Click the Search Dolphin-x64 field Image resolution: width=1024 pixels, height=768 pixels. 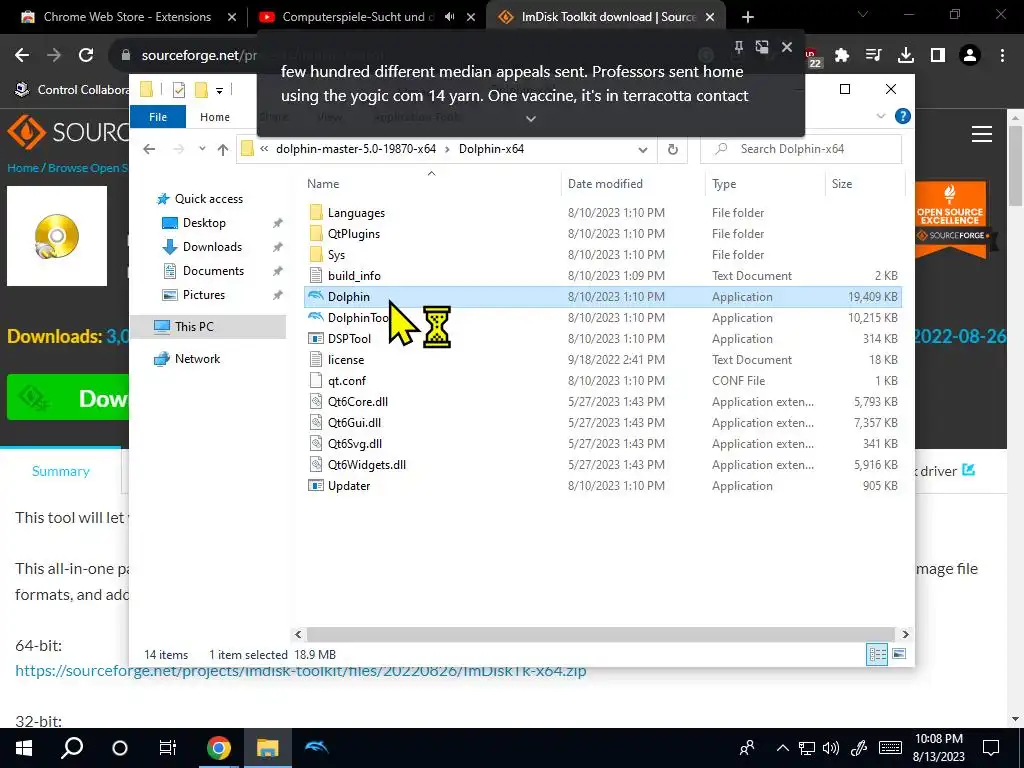pos(801,149)
